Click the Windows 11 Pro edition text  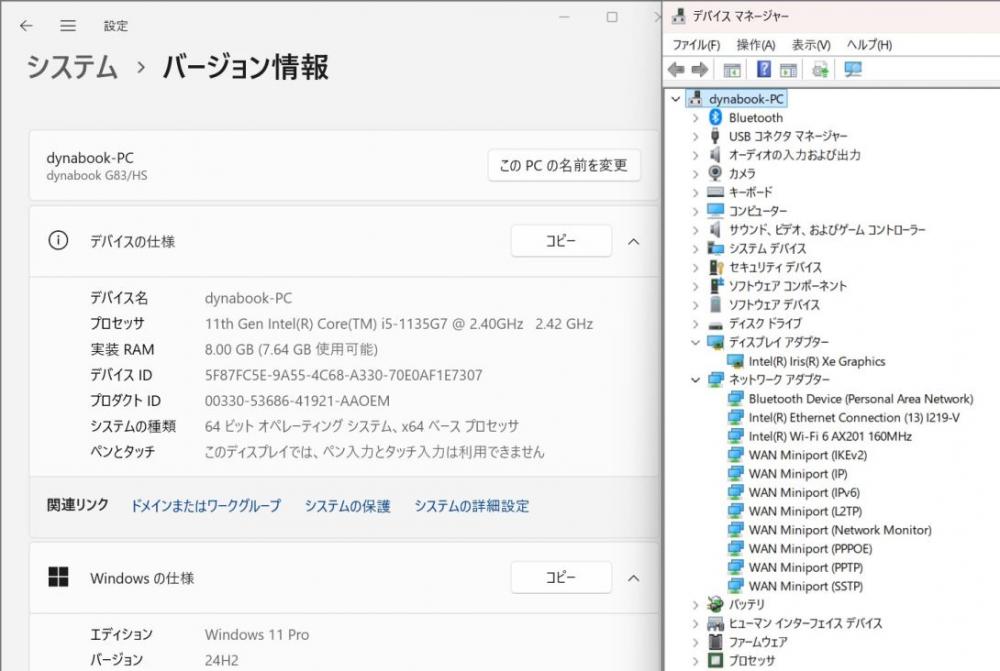(256, 634)
